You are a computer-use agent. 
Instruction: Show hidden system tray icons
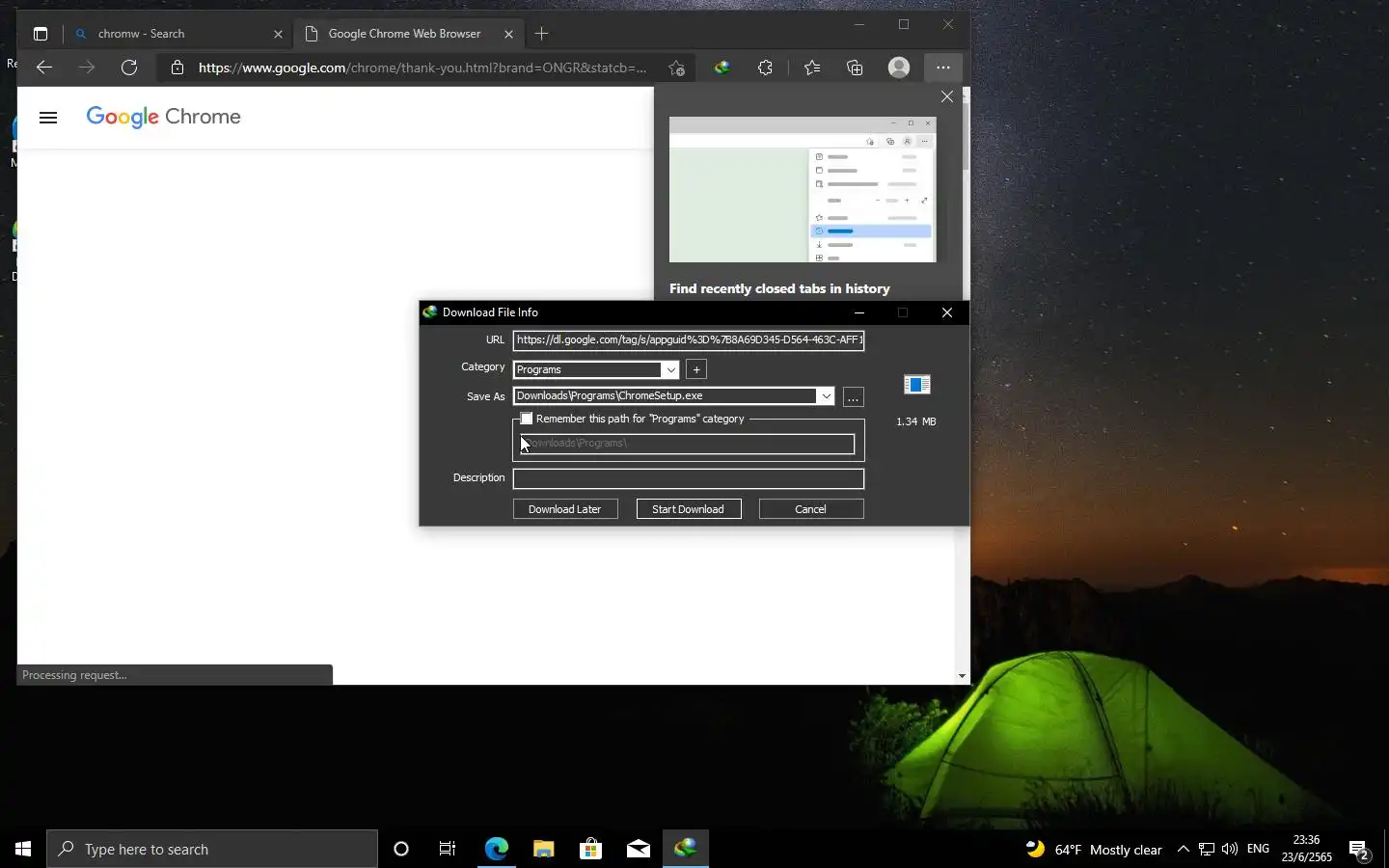pyautogui.click(x=1184, y=850)
